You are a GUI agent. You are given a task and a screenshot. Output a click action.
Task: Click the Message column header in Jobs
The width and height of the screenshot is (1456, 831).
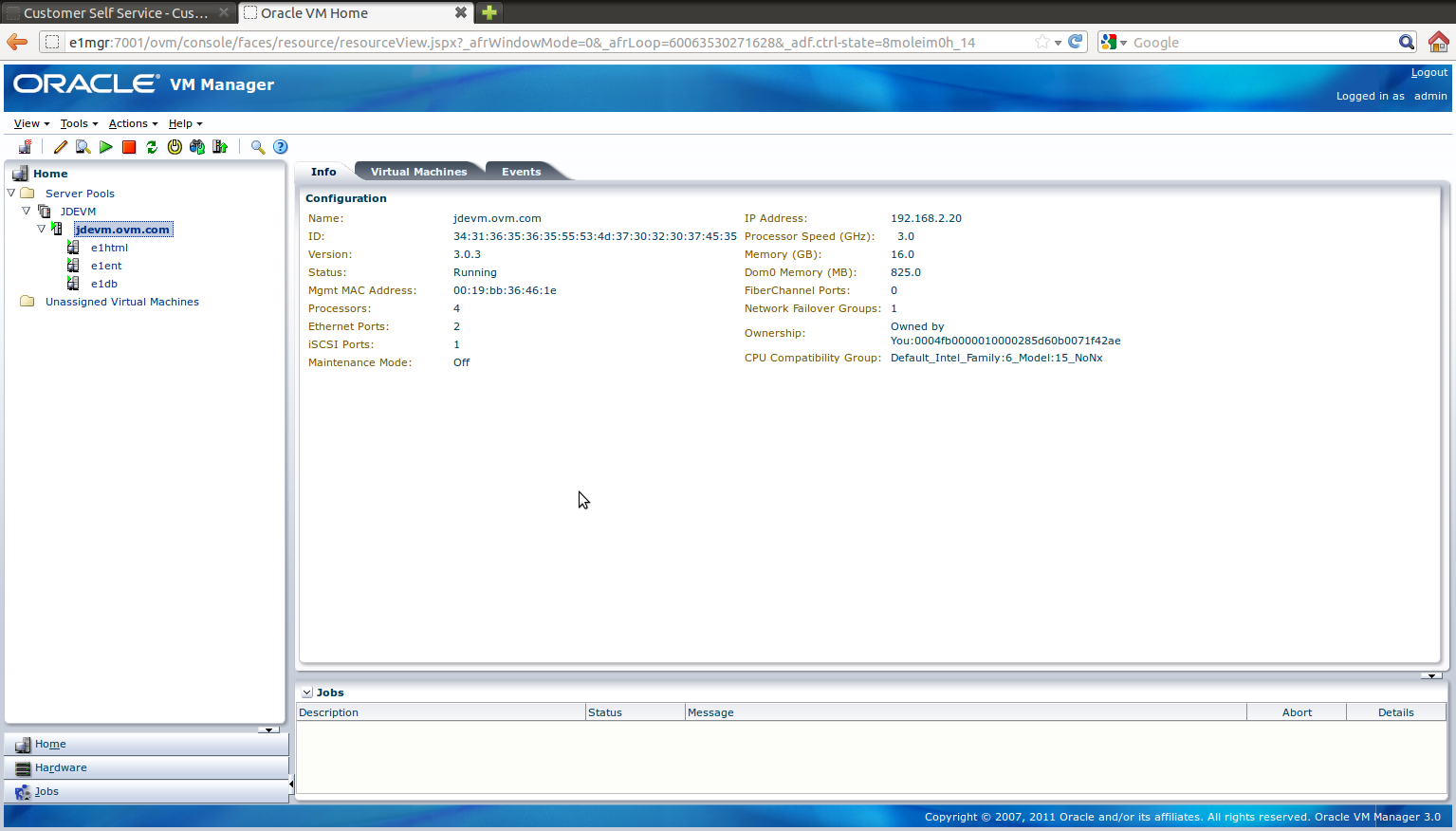[x=966, y=712]
